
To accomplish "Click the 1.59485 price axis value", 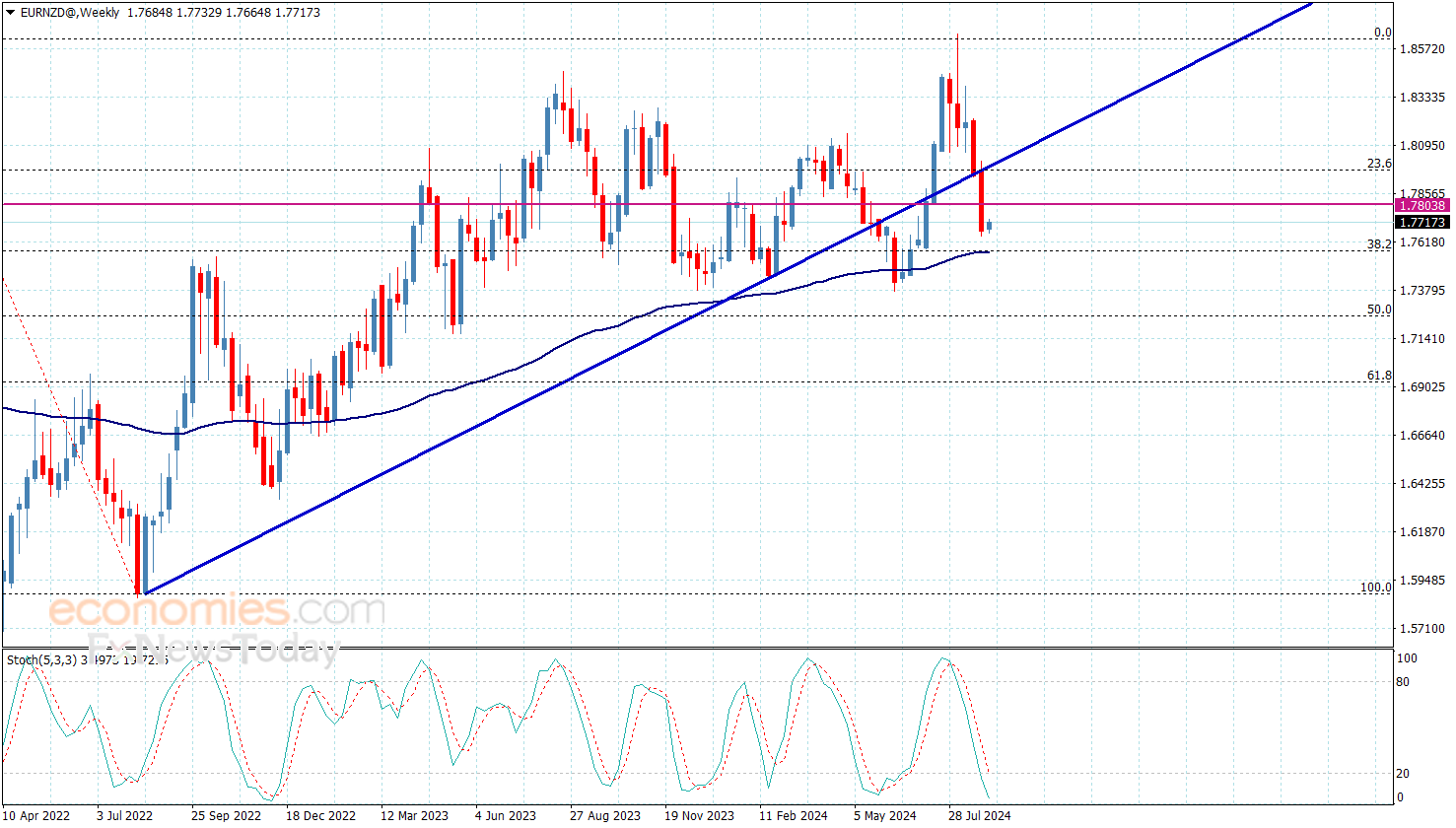I will pyautogui.click(x=1422, y=581).
